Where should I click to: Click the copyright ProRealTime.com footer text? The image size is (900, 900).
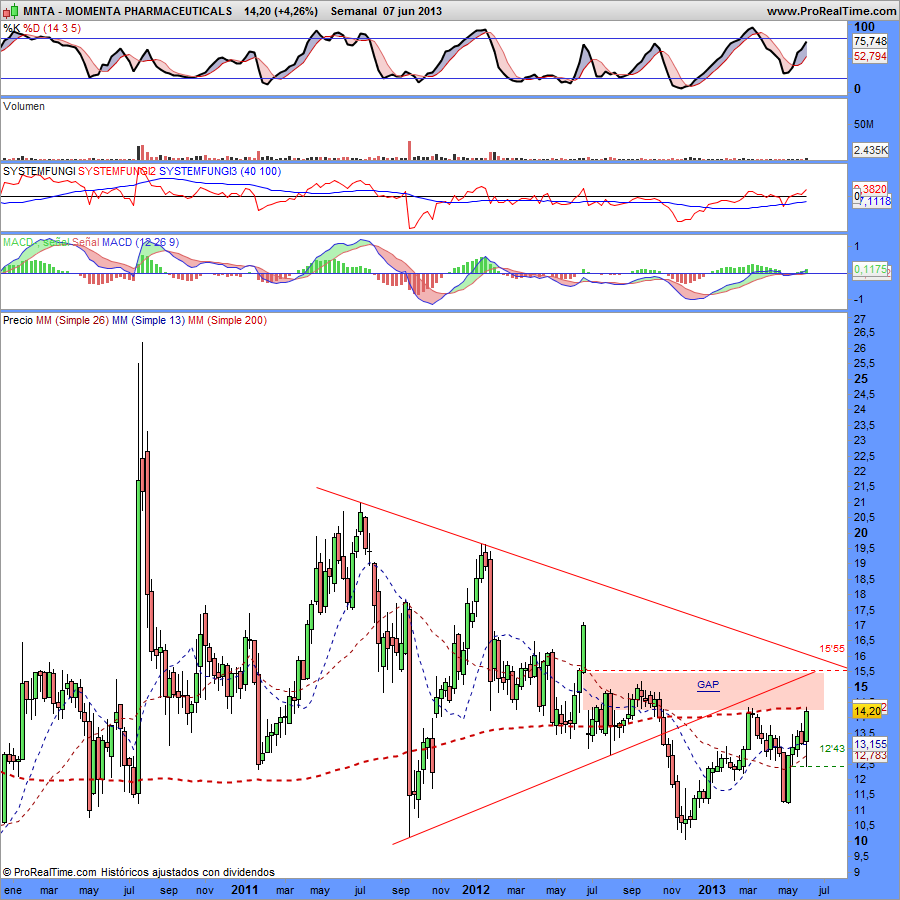[138, 872]
